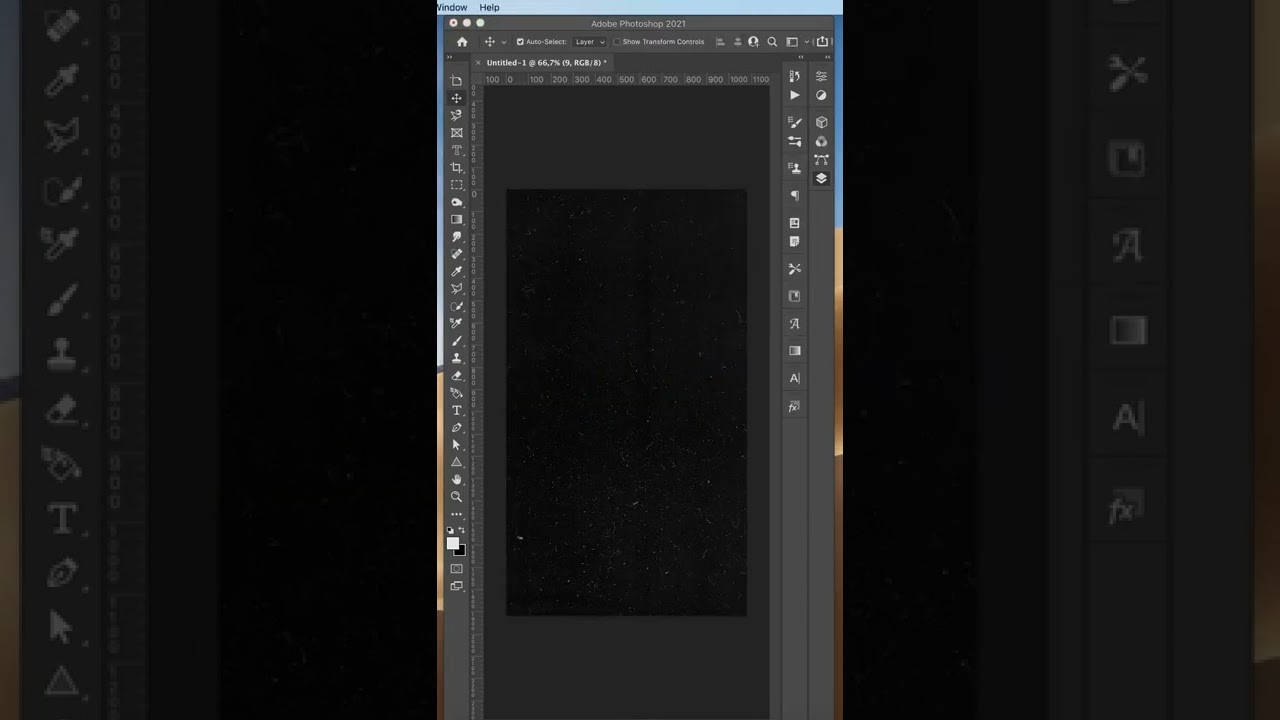The width and height of the screenshot is (1280, 720).
Task: Click the horizontal ruler at top
Action: click(626, 79)
